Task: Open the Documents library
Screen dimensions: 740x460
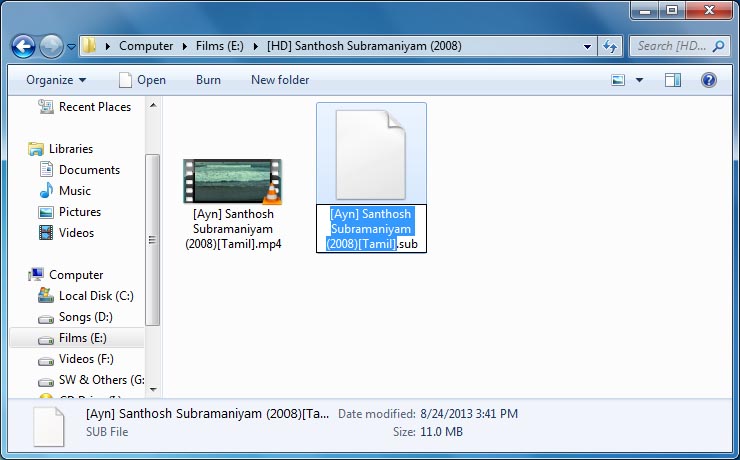Action: click(x=89, y=169)
